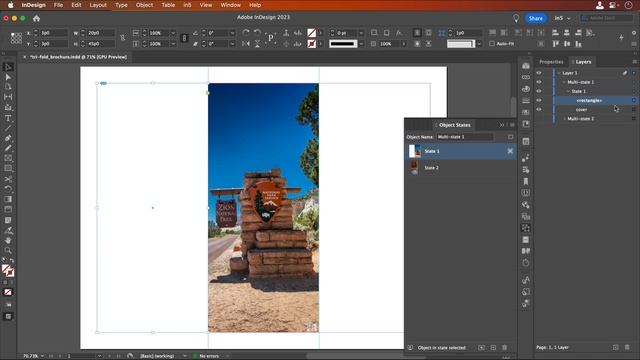Enable the Auto-Fit checkbox
Screen dimensions: 640x360
tap(492, 44)
